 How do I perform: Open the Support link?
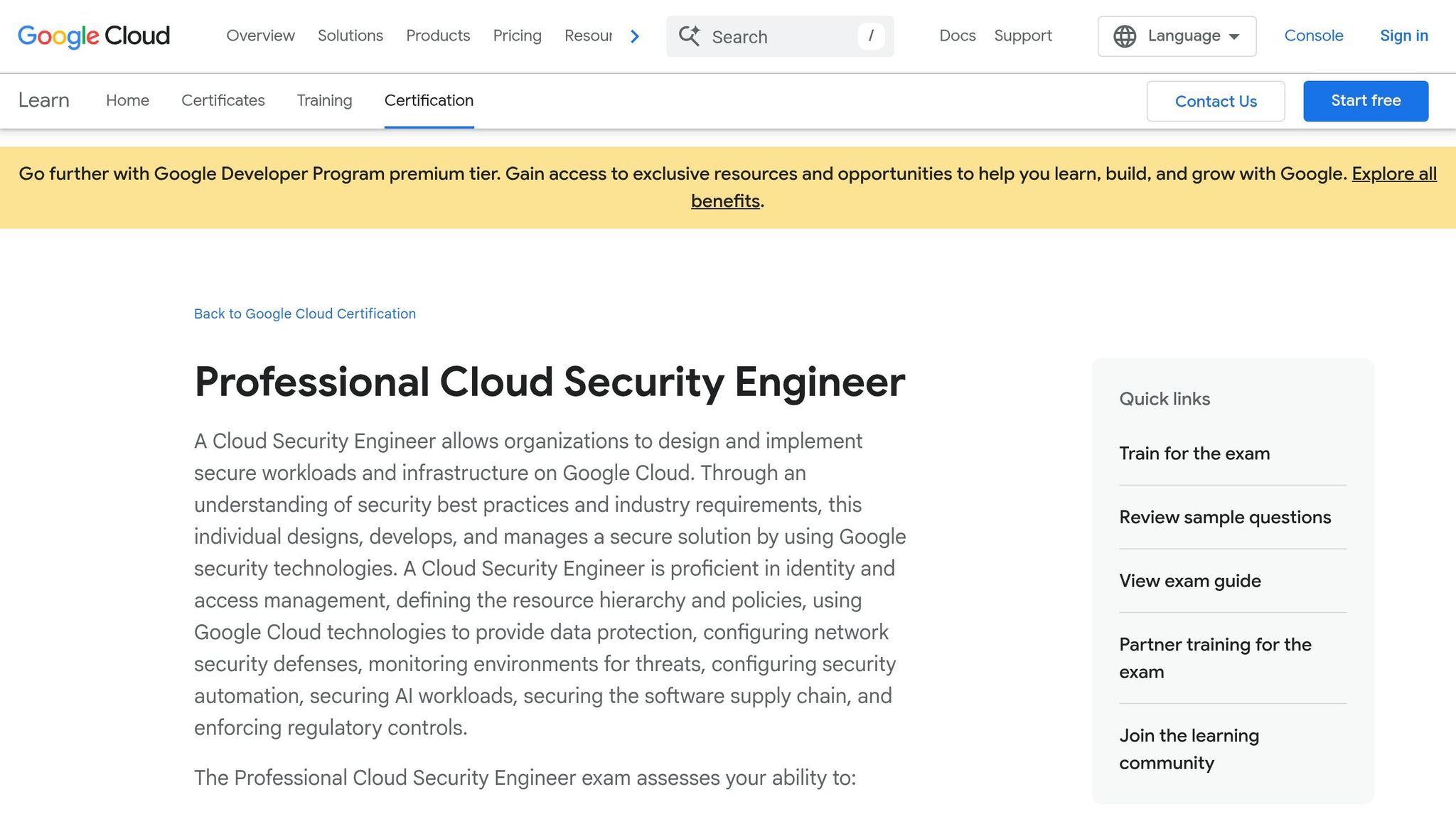pos(1023,36)
